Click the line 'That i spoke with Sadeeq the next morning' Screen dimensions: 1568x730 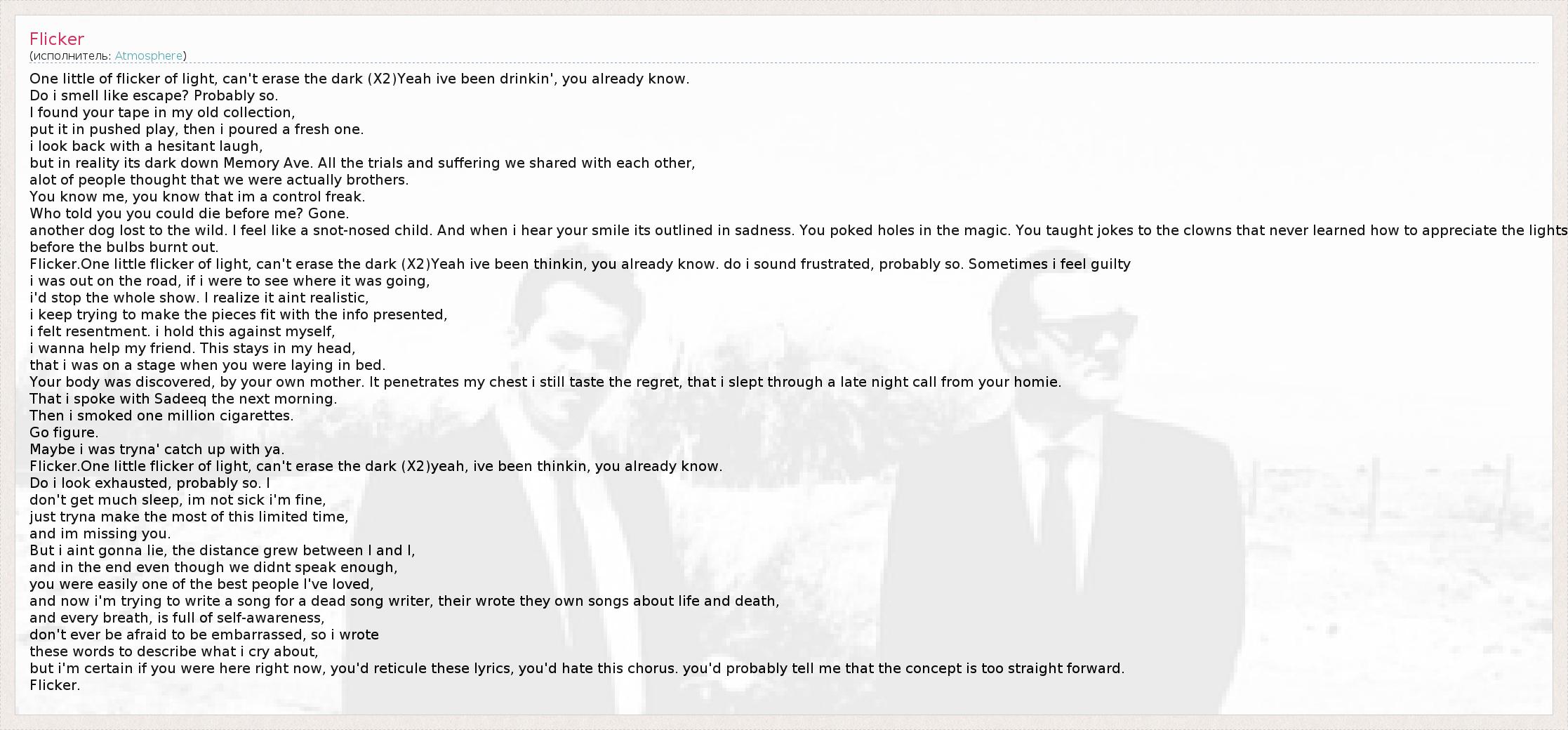[x=183, y=399]
